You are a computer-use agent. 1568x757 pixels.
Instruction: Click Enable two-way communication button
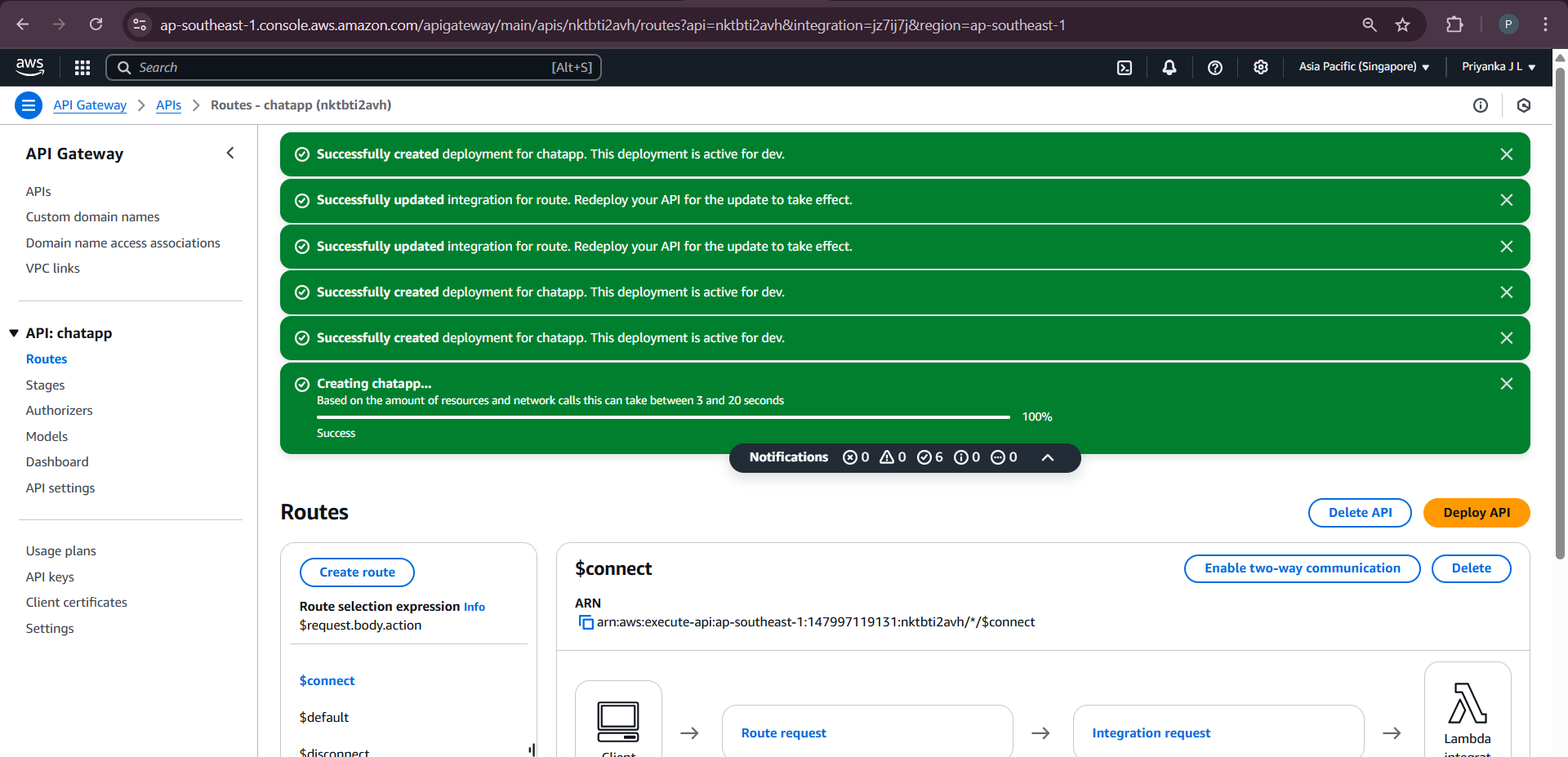click(1302, 568)
